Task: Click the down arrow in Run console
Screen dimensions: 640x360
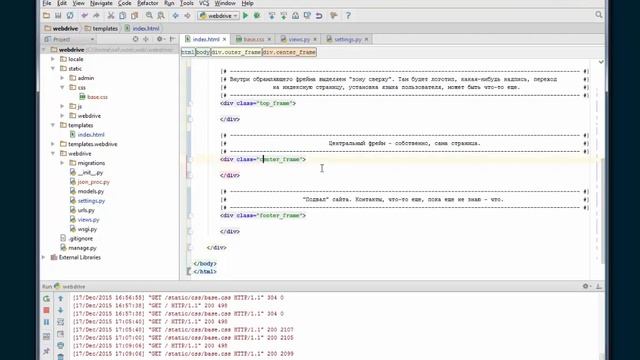Action: (60, 311)
